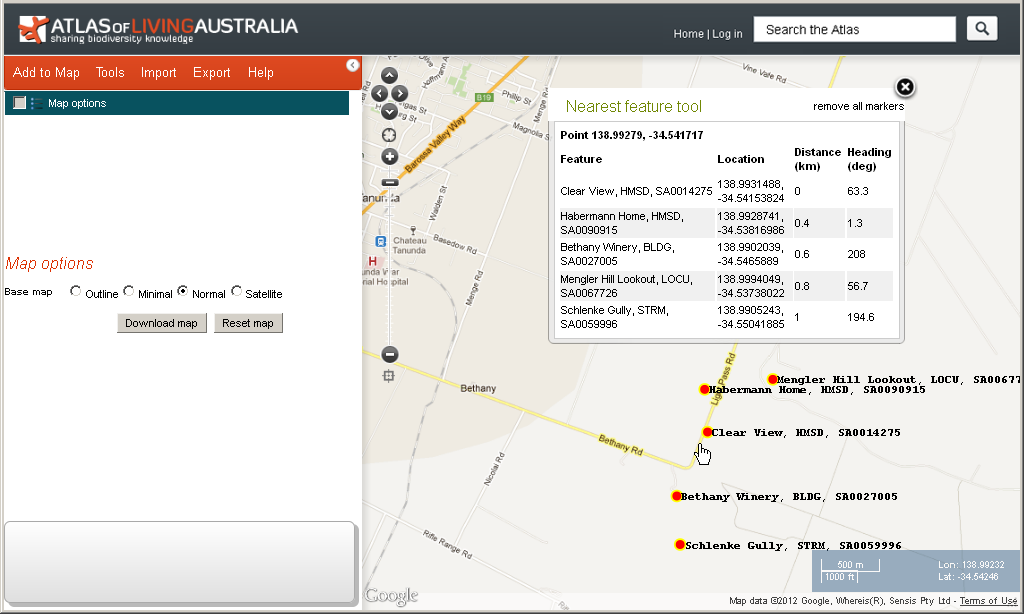Pan the map right with the arrow
This screenshot has width=1024, height=614.
coord(400,93)
